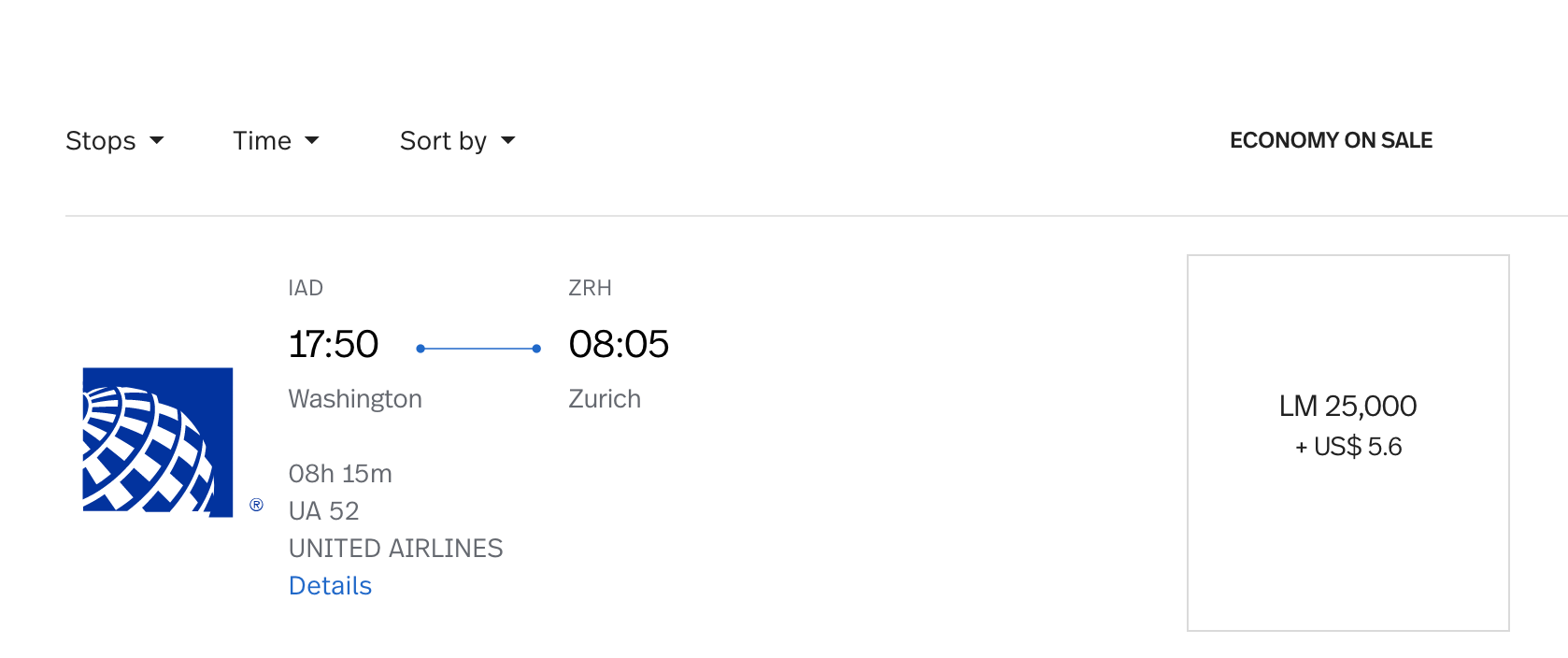The image size is (1568, 658).
Task: Click the IAD airport code
Action: point(306,288)
